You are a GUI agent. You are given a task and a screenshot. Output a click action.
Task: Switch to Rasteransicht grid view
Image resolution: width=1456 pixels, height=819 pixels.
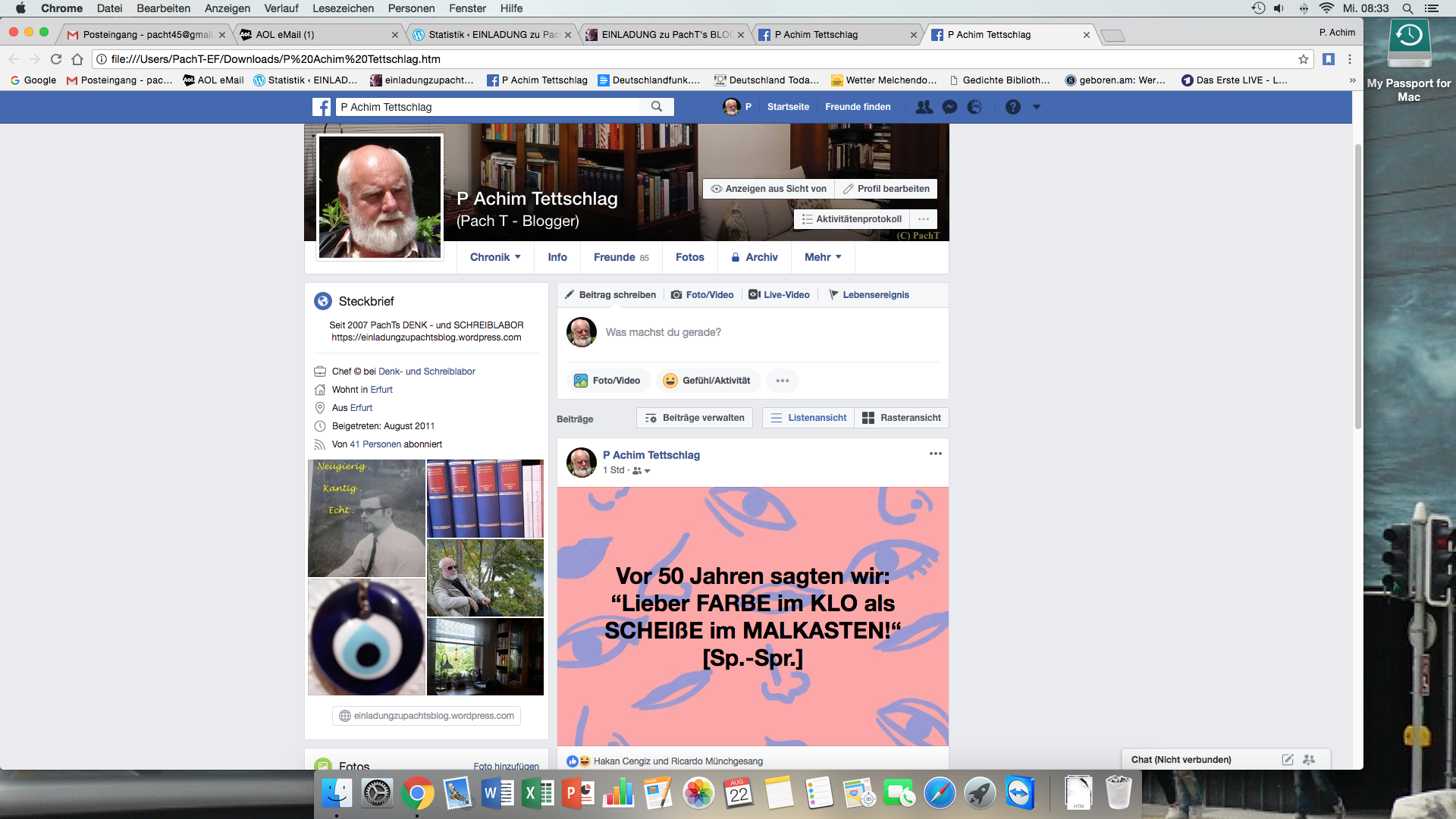click(x=902, y=418)
